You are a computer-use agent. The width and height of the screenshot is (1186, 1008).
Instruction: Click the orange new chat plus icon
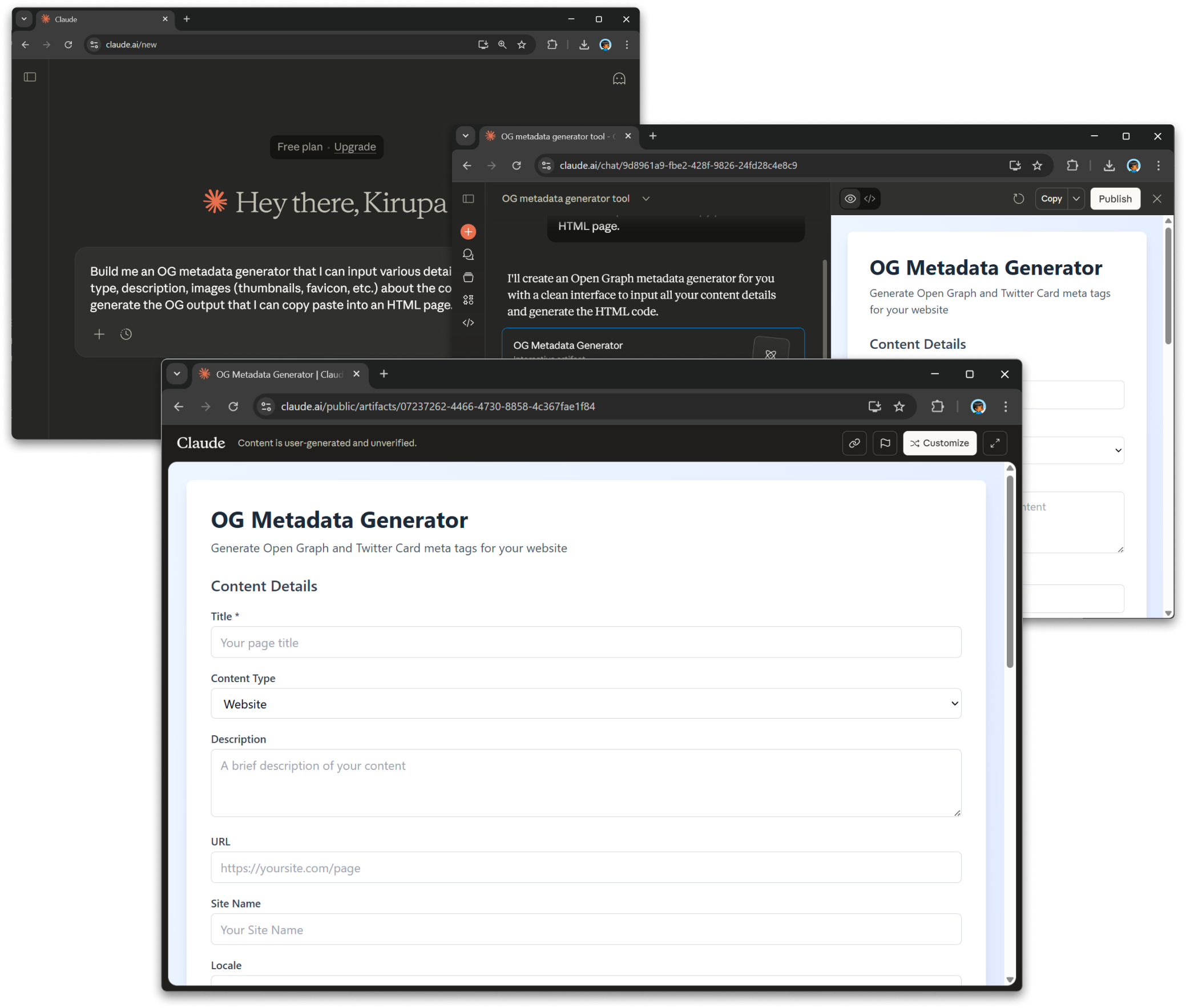click(468, 231)
